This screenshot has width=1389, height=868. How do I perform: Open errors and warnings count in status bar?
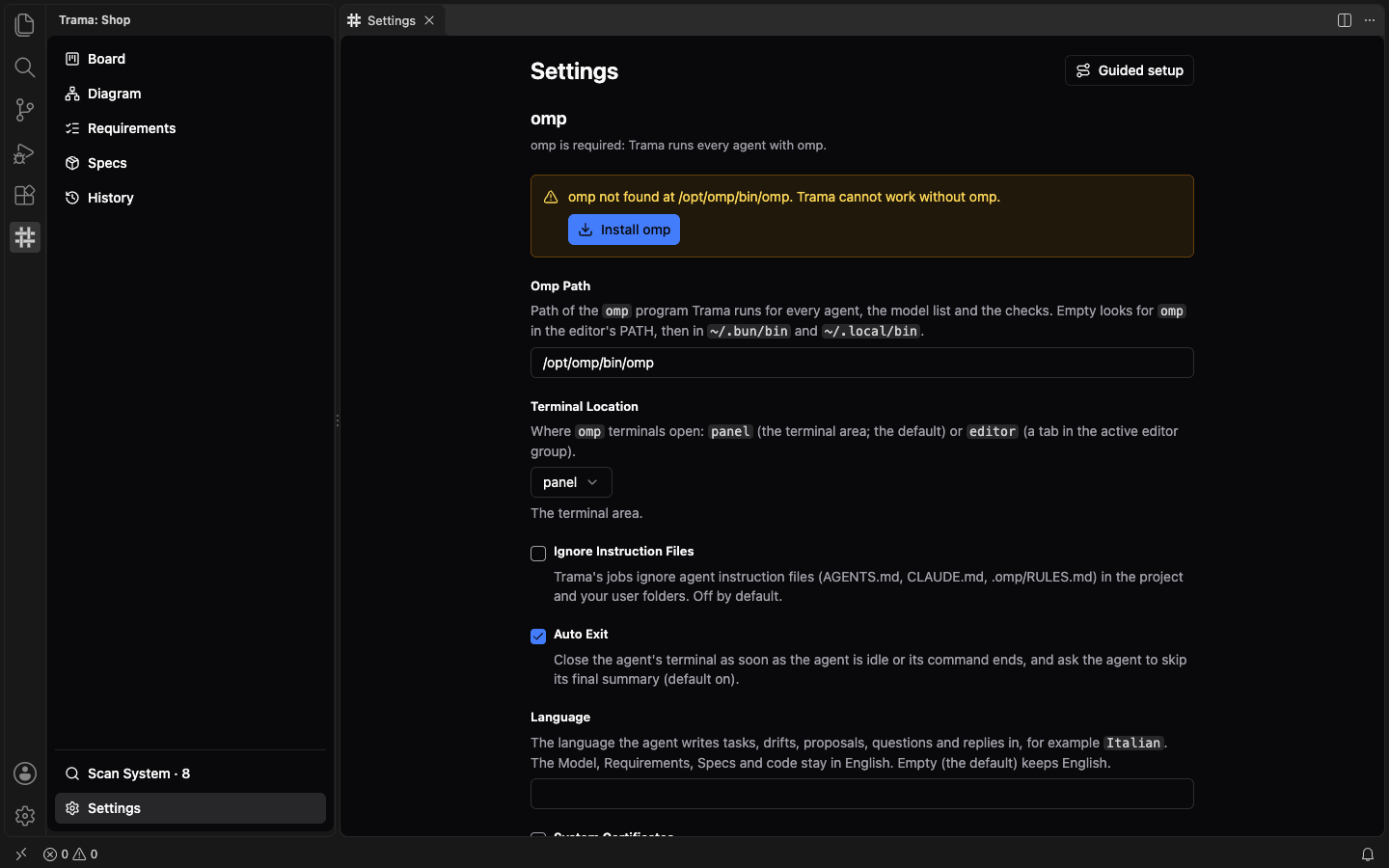70,854
